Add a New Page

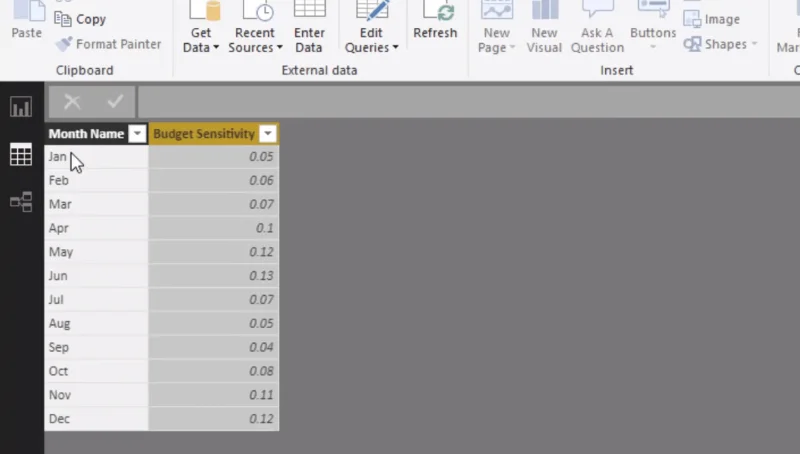[496, 28]
